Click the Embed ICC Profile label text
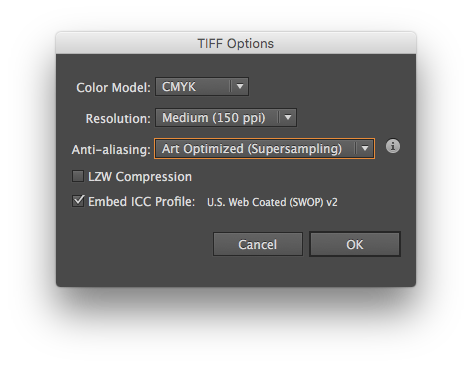 pyautogui.click(x=141, y=202)
